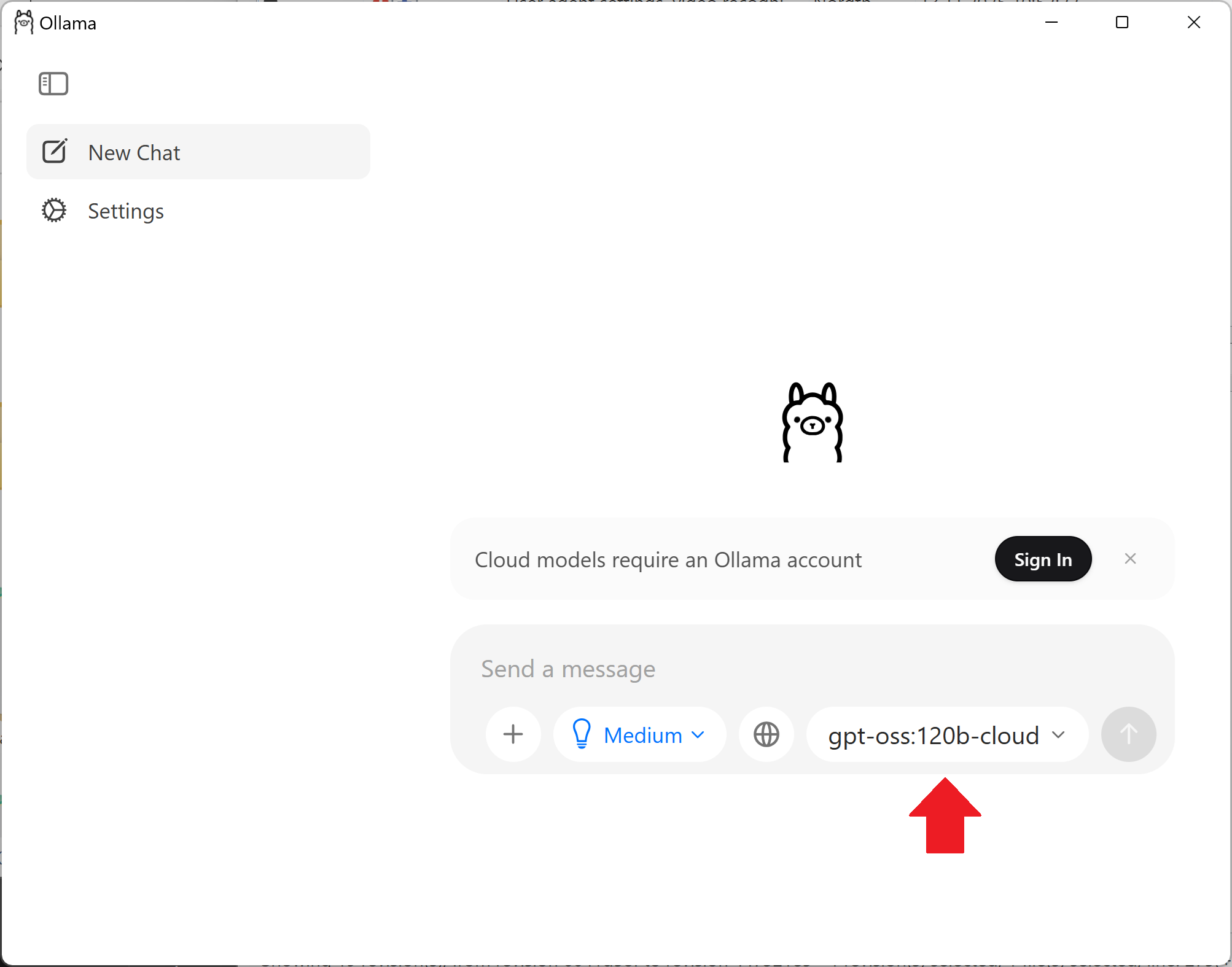Click the lightbulb thinking icon
Screen dimensions: 1232x967
click(581, 734)
